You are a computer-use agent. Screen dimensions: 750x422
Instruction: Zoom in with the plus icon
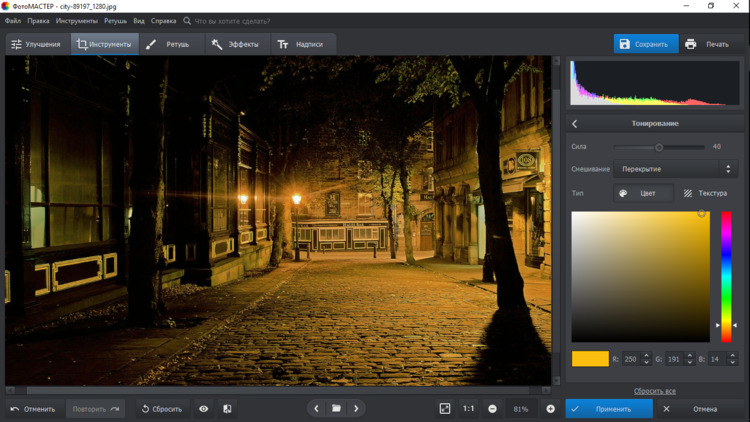point(550,409)
